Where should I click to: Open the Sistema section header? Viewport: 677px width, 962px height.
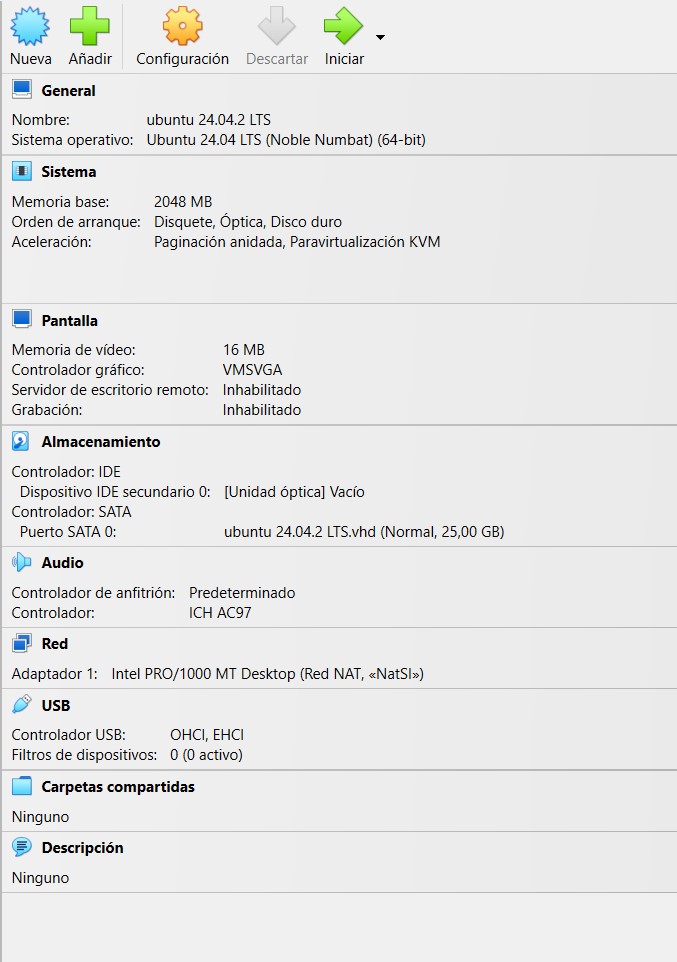pos(69,172)
